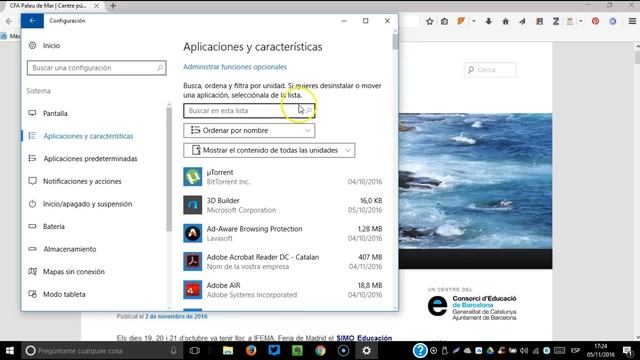This screenshot has width=640, height=360.
Task: Open the 'SIMO Educación' link on webpage
Action: 364,338
